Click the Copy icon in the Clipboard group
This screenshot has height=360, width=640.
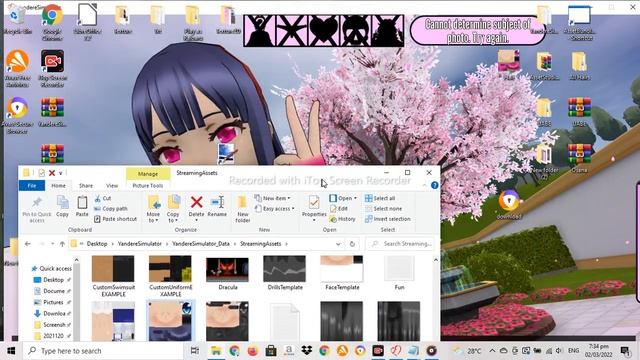click(x=62, y=206)
